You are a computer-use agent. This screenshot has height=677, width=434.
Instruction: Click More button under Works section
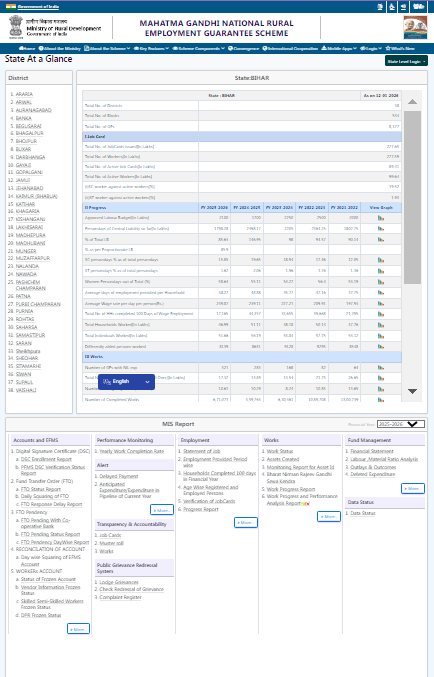(x=329, y=516)
